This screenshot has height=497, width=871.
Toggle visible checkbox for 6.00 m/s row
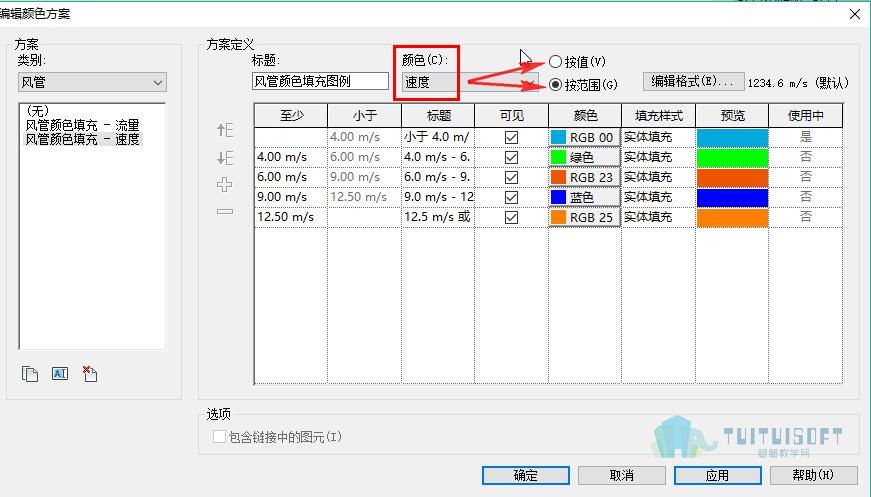pyautogui.click(x=512, y=177)
